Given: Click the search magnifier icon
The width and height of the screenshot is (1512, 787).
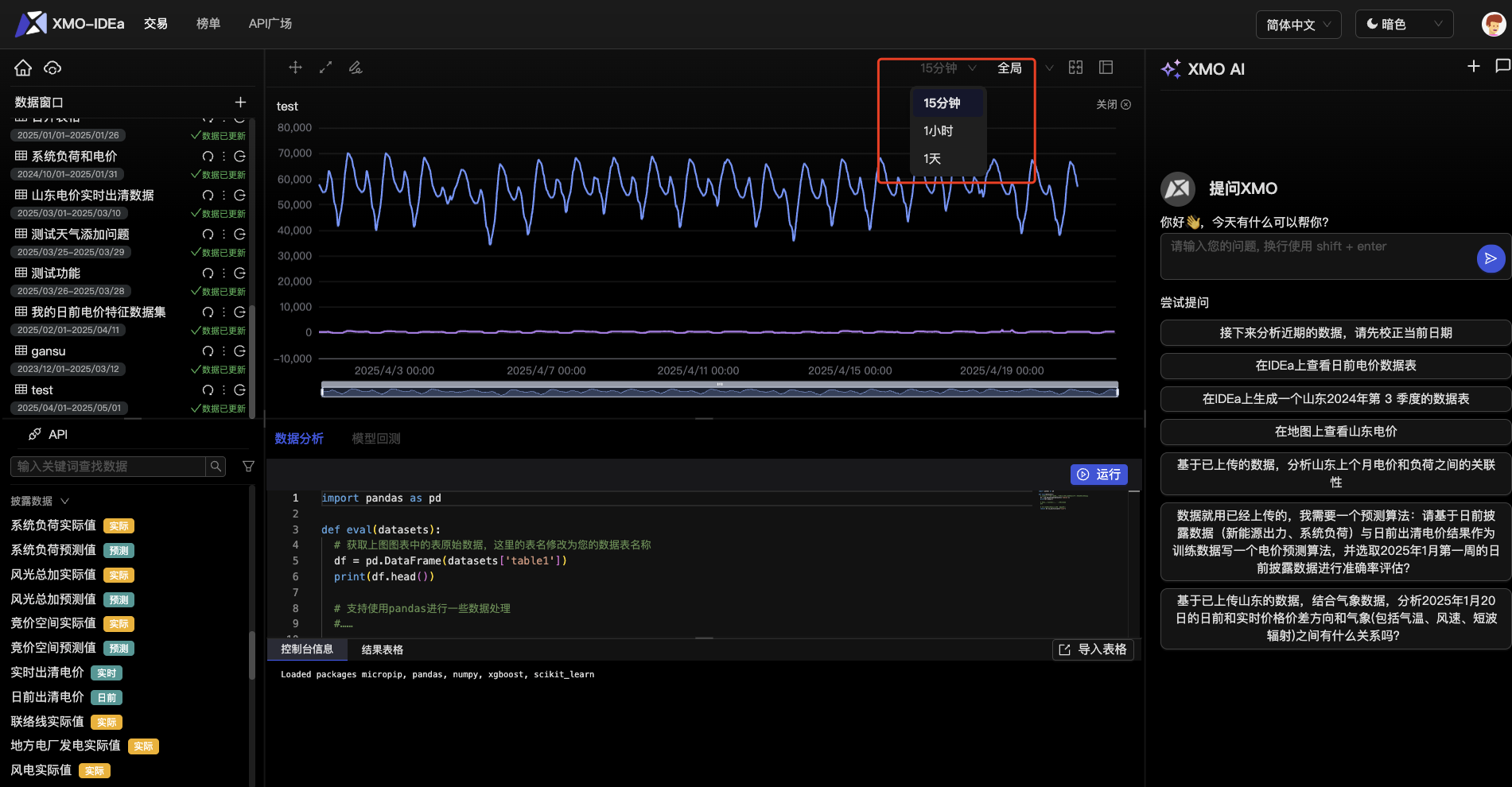Looking at the screenshot, I should [x=216, y=467].
